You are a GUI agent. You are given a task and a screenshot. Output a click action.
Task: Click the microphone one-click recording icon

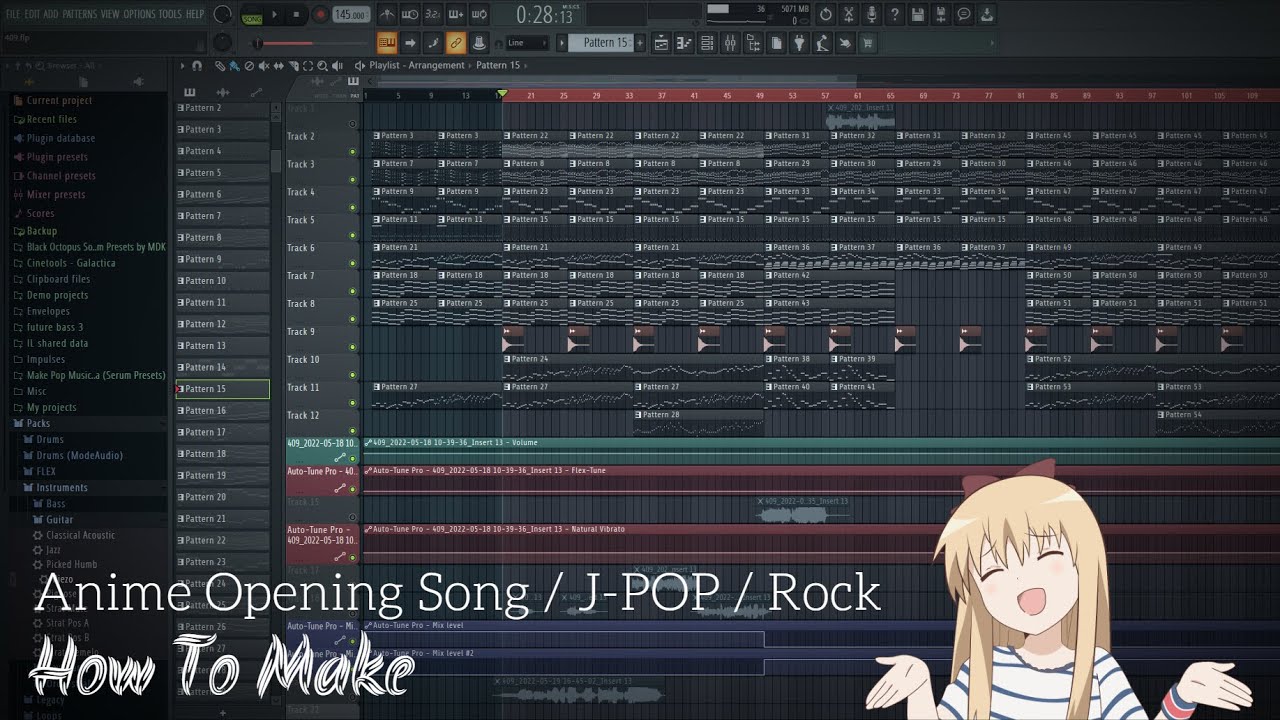tap(872, 15)
